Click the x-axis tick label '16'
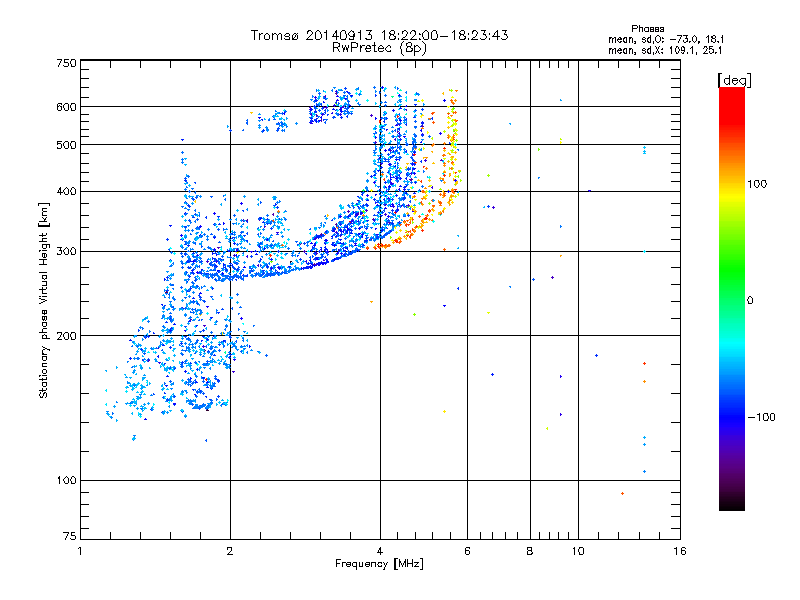Image resolution: width=800 pixels, height=600 pixels. [680, 551]
